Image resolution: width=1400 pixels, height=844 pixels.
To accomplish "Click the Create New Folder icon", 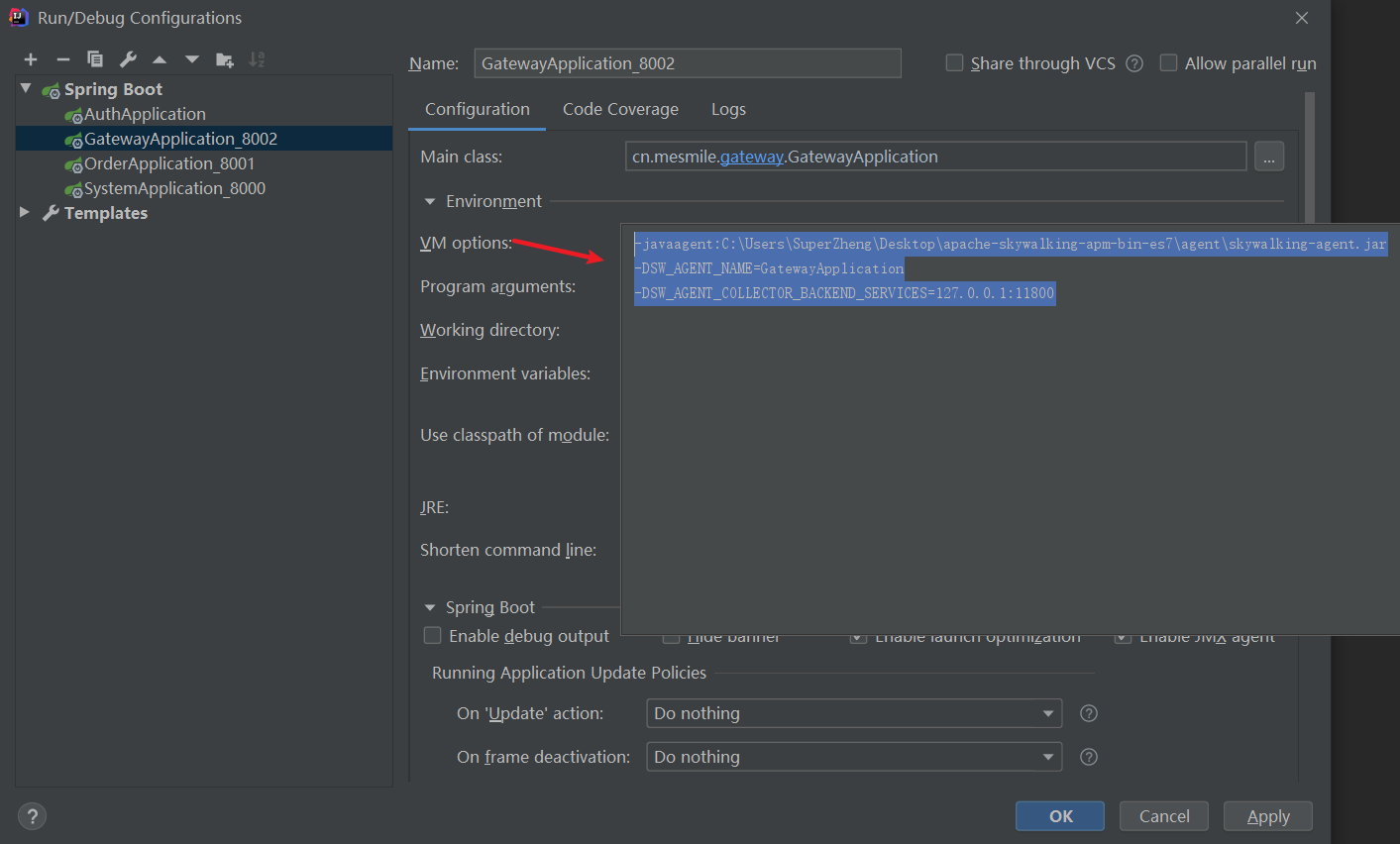I will click(x=225, y=59).
